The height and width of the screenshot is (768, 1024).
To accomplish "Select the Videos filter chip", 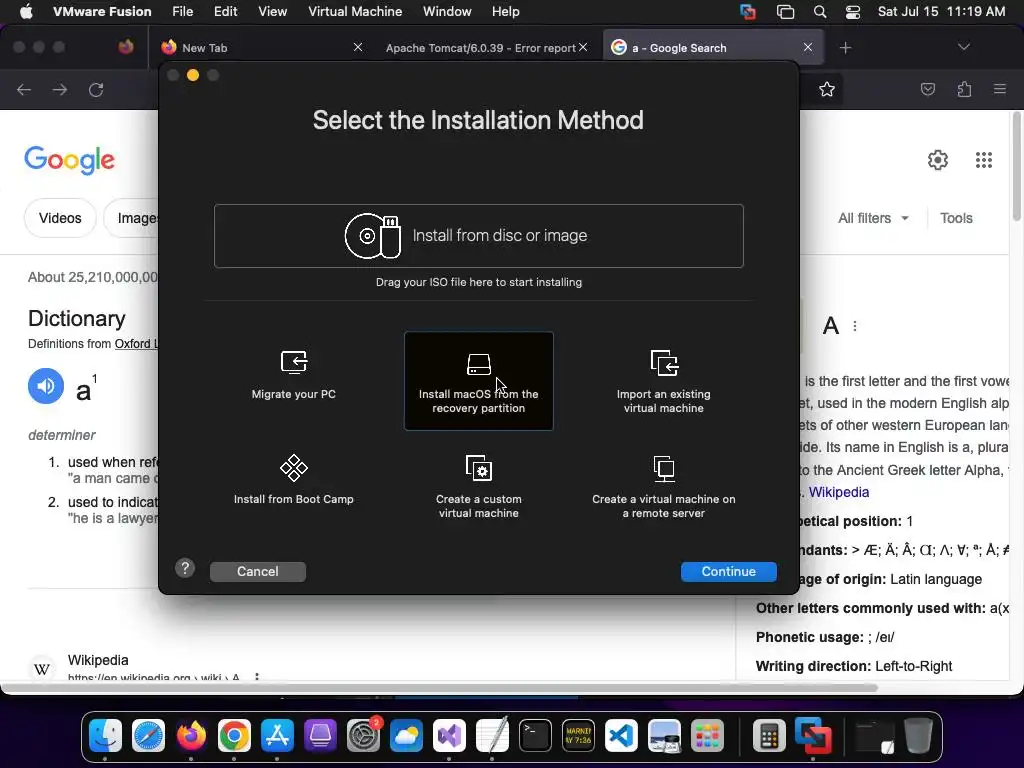I will pos(60,218).
